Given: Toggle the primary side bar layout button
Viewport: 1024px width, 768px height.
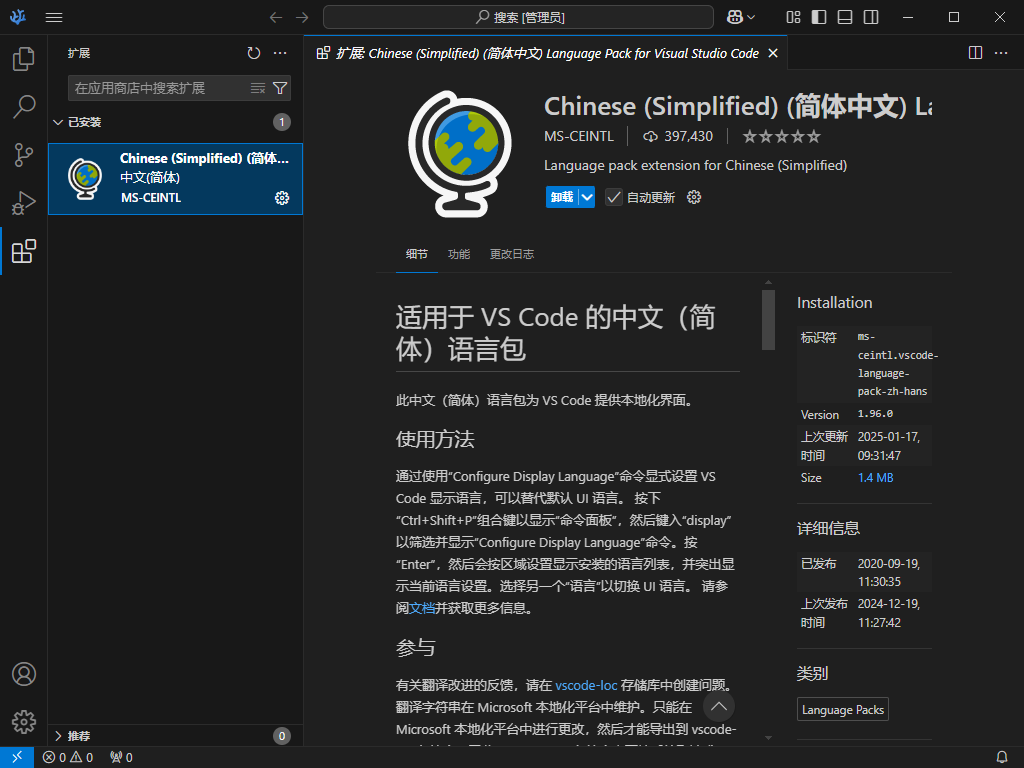Looking at the screenshot, I should [819, 17].
